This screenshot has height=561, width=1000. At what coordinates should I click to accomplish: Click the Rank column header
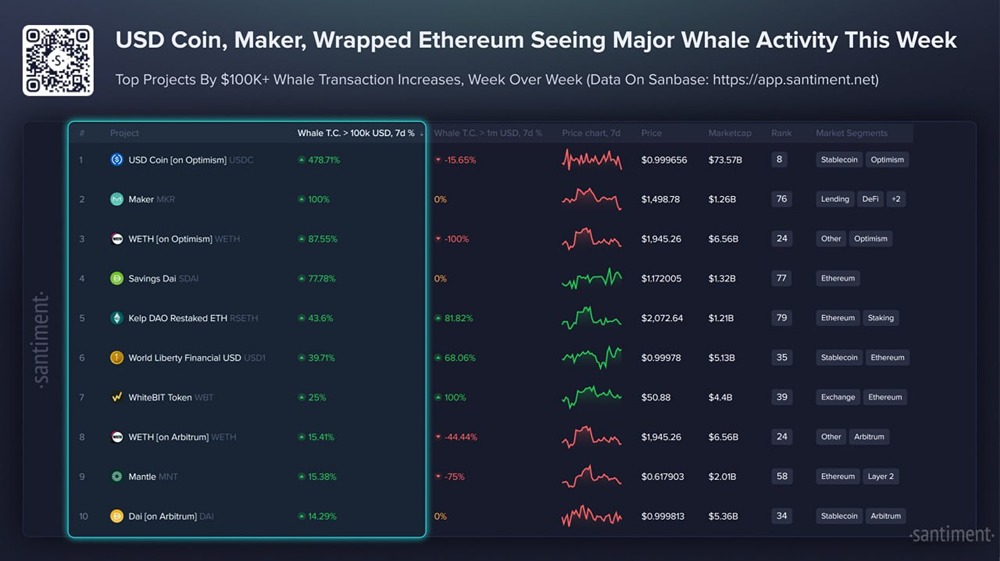[x=780, y=133]
